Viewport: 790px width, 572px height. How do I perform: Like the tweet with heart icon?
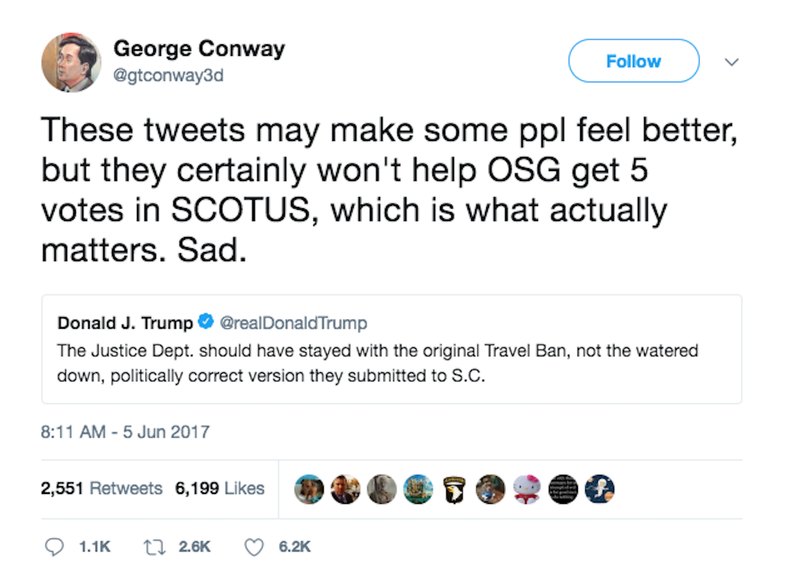pos(254,547)
